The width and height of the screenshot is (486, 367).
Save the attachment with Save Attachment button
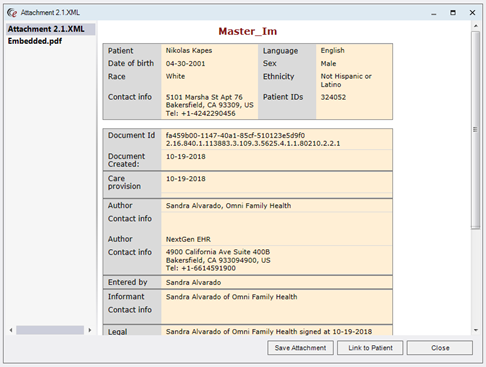300,348
